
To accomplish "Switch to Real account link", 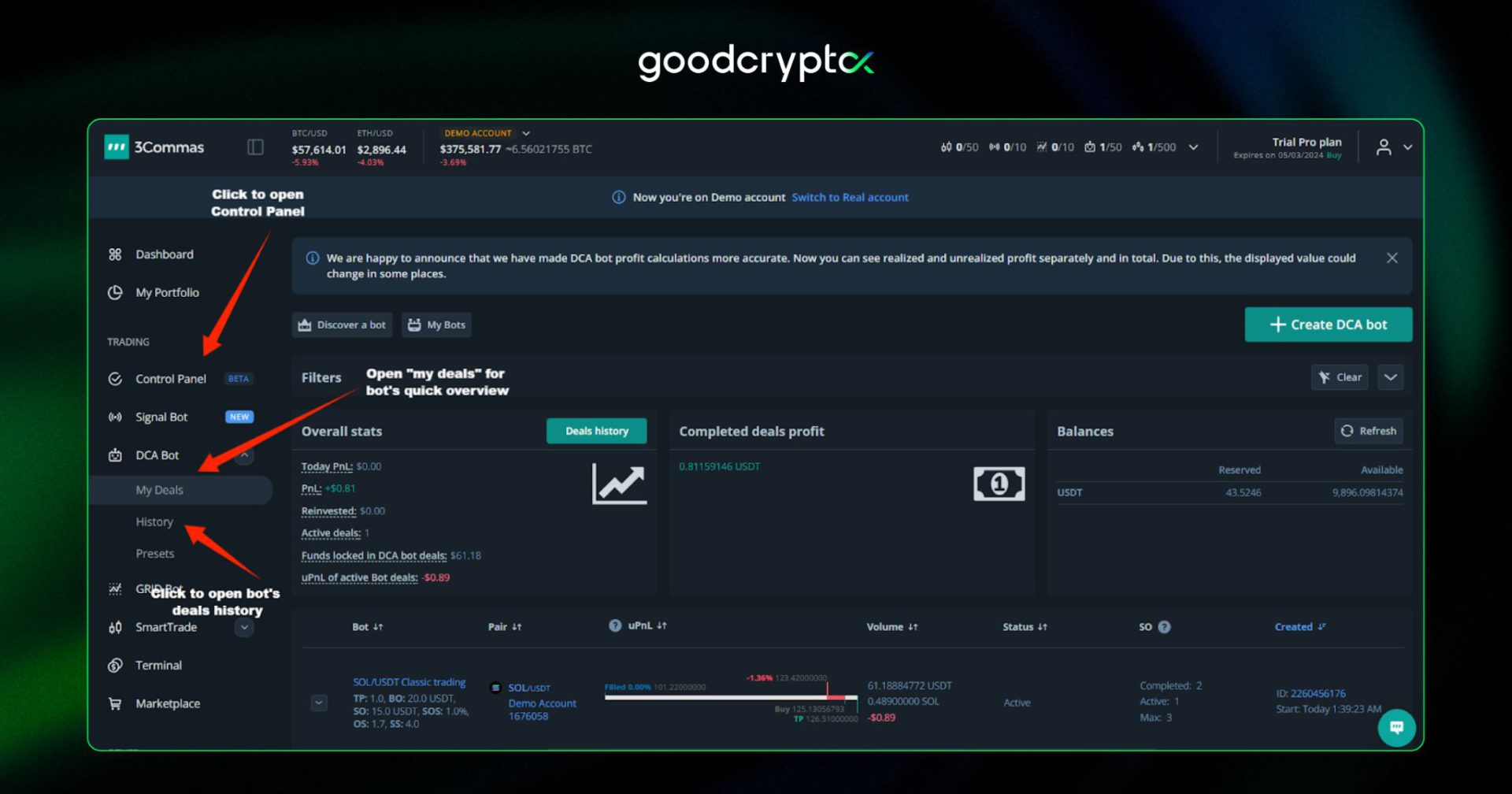I will click(x=850, y=197).
